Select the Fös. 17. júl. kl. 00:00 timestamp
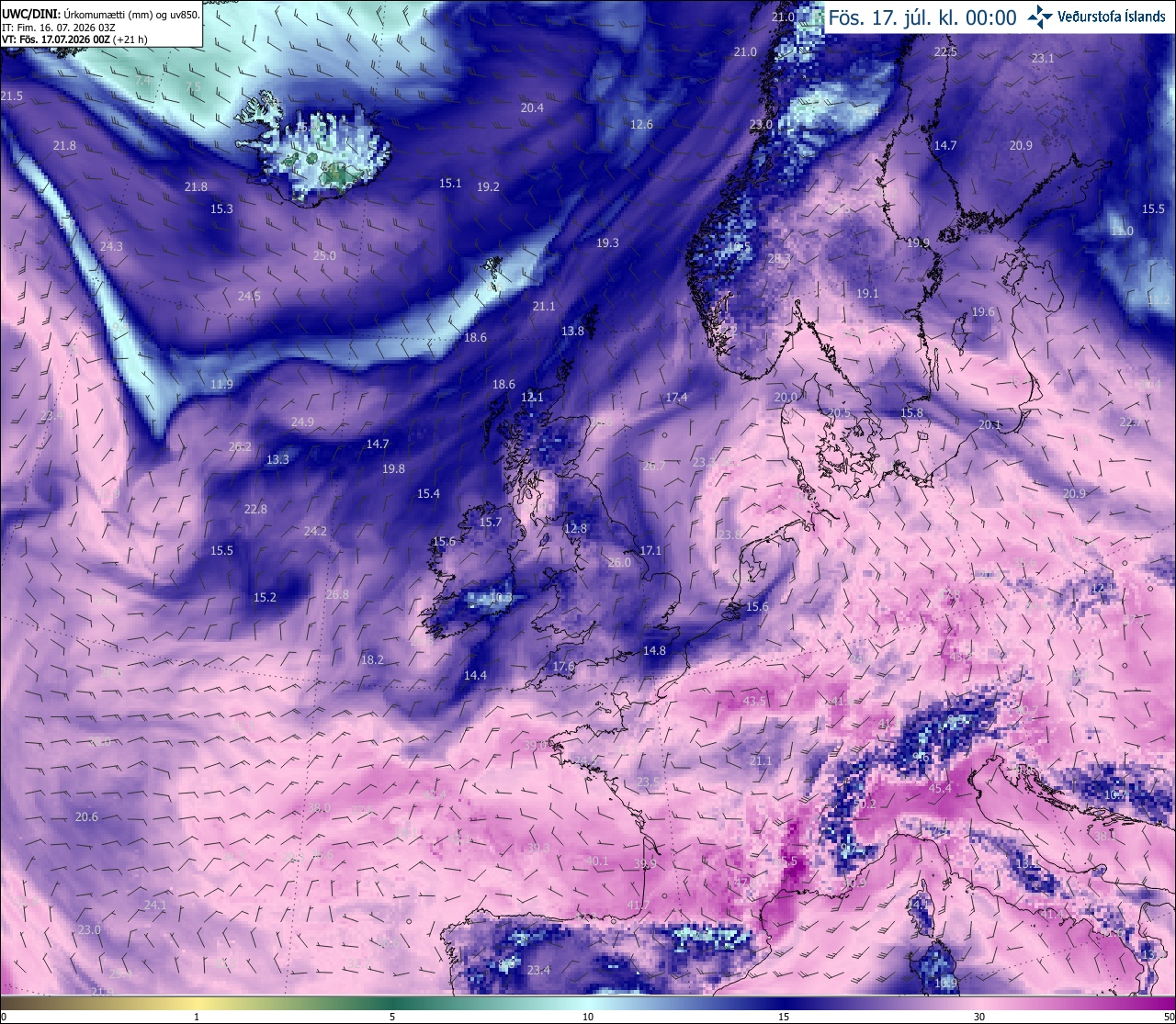Image resolution: width=1176 pixels, height=1024 pixels. (x=922, y=17)
